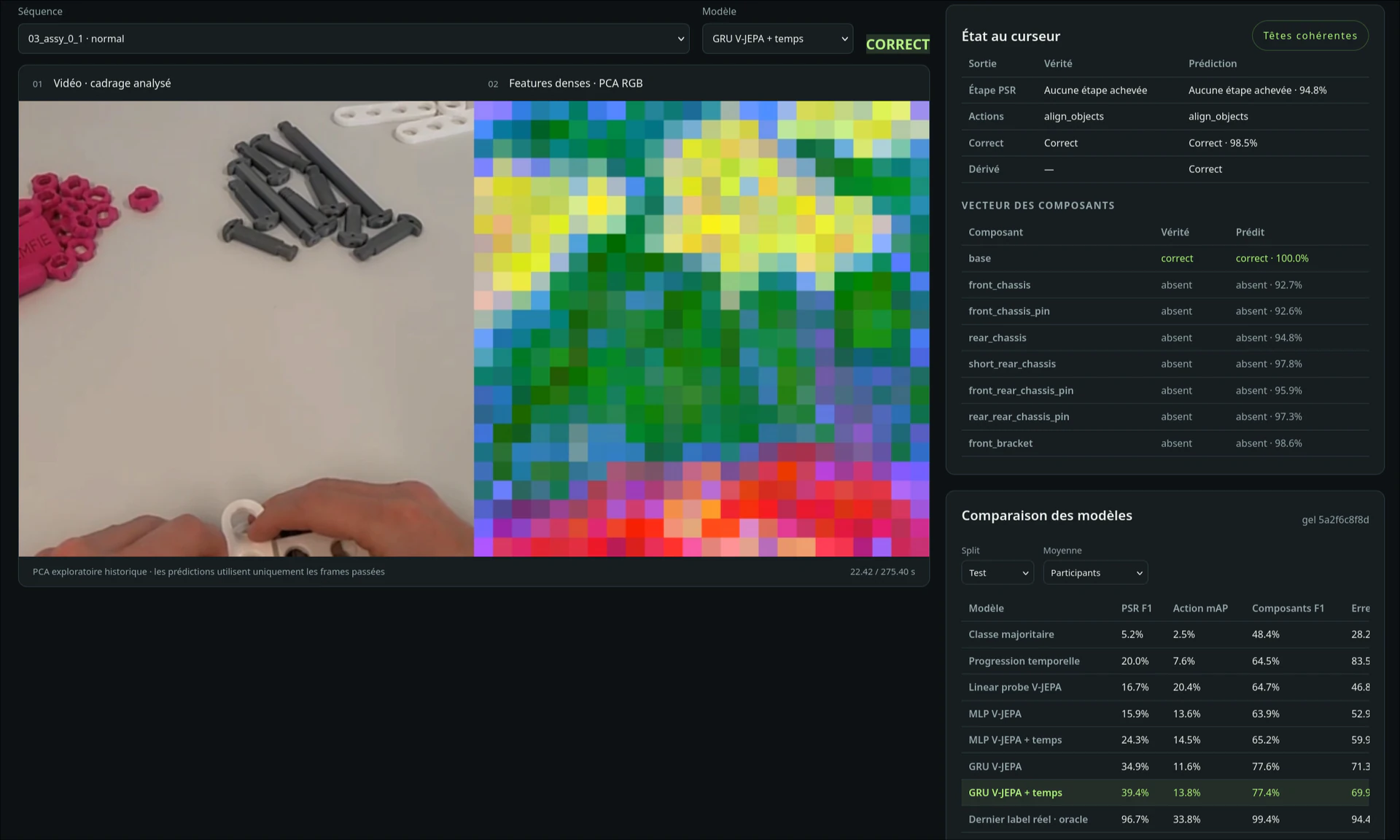The height and width of the screenshot is (840, 1400).
Task: Expand the Split dropdown set to Test
Action: coord(997,573)
